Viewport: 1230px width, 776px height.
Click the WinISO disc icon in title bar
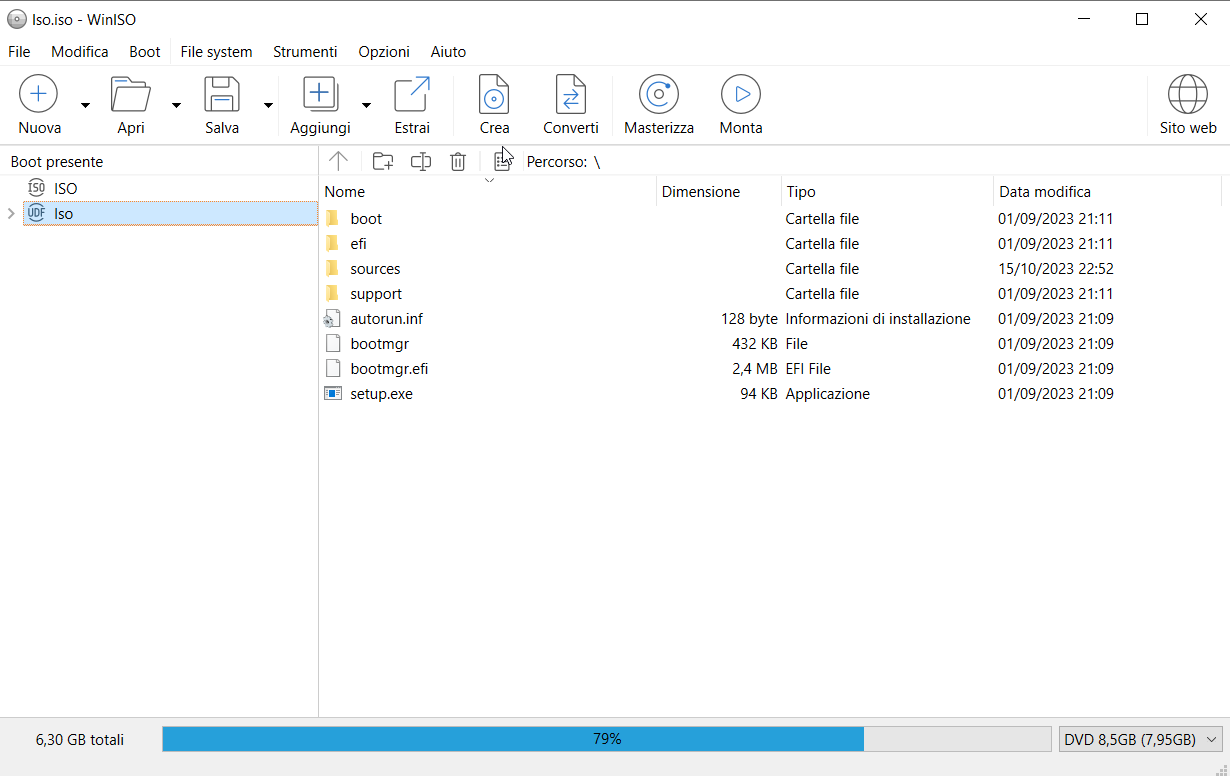click(x=16, y=19)
